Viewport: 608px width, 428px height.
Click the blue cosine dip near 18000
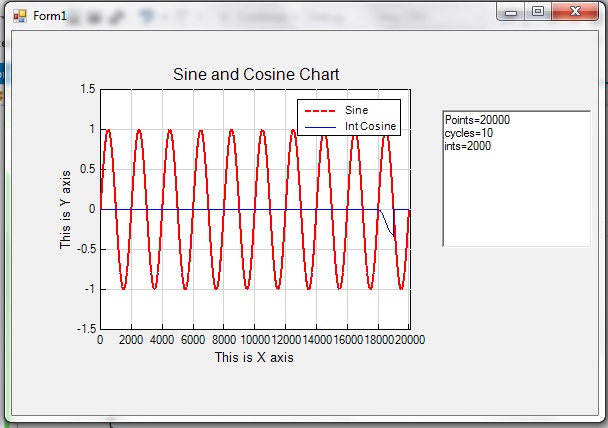pos(387,223)
